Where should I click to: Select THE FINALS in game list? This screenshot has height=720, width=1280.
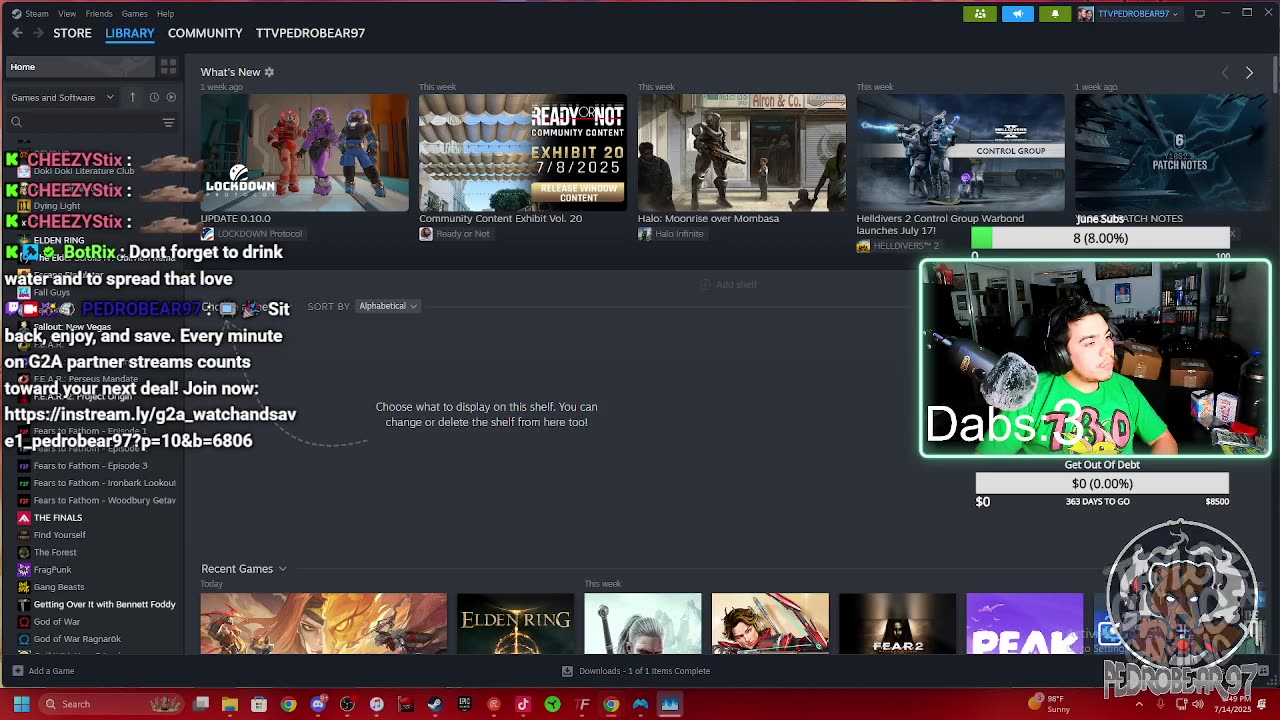coord(58,518)
